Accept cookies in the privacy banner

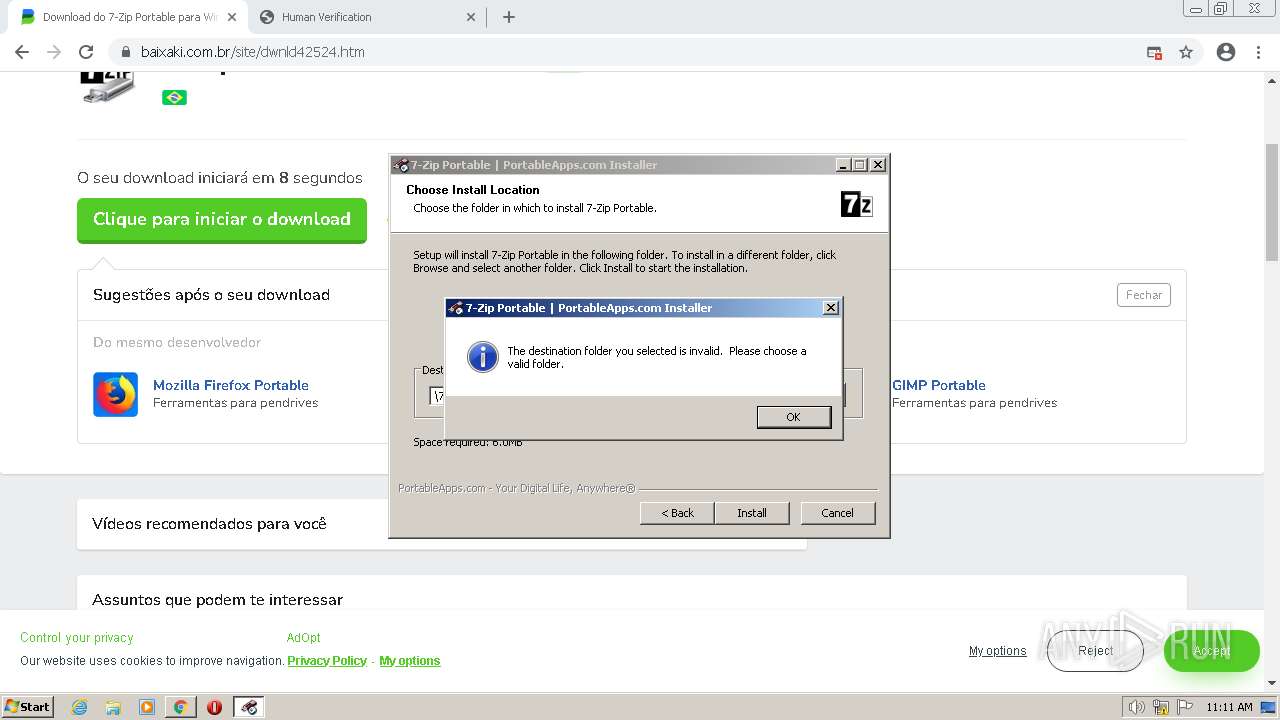click(x=1211, y=651)
